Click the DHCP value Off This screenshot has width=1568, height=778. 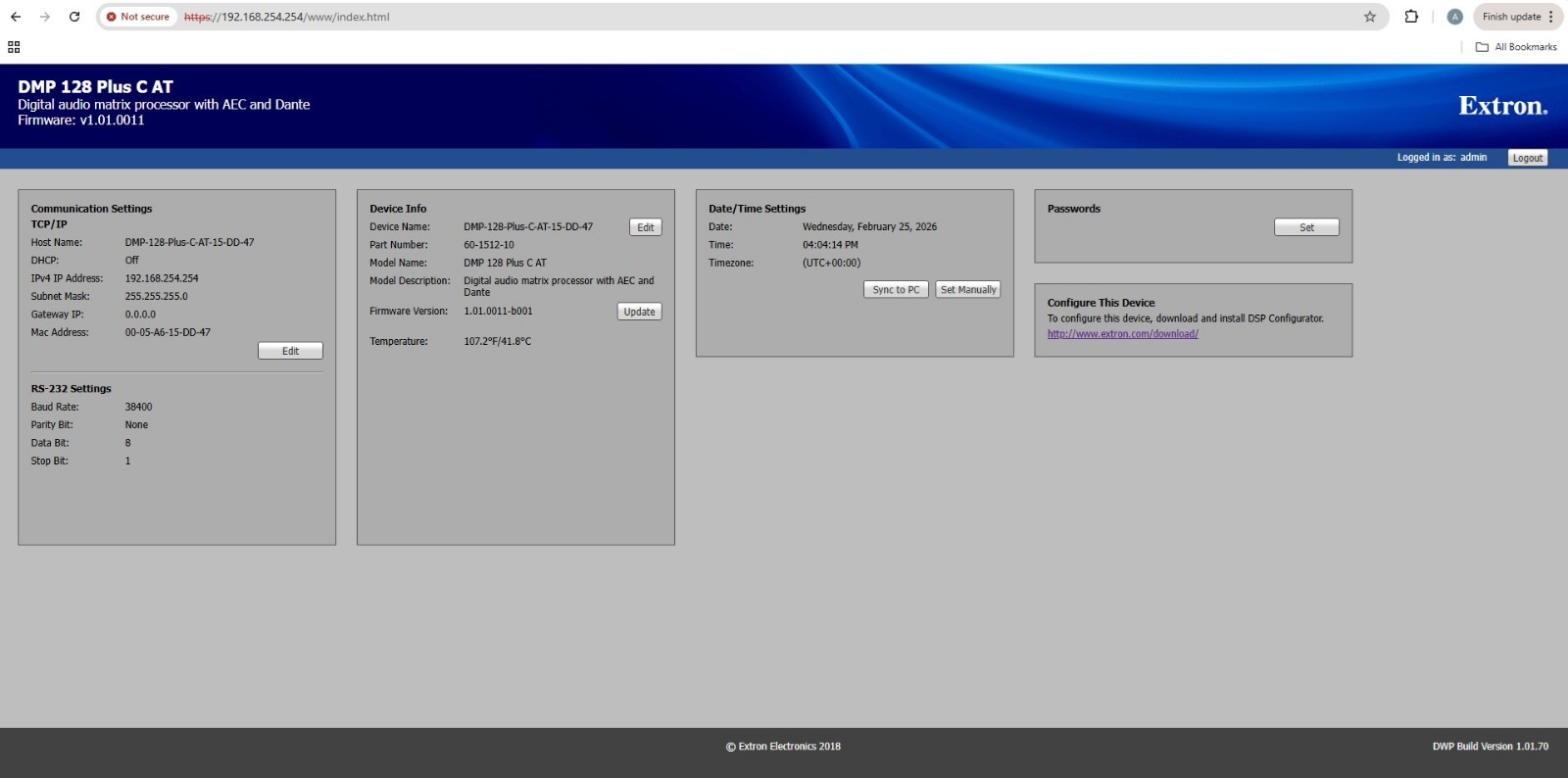point(131,261)
